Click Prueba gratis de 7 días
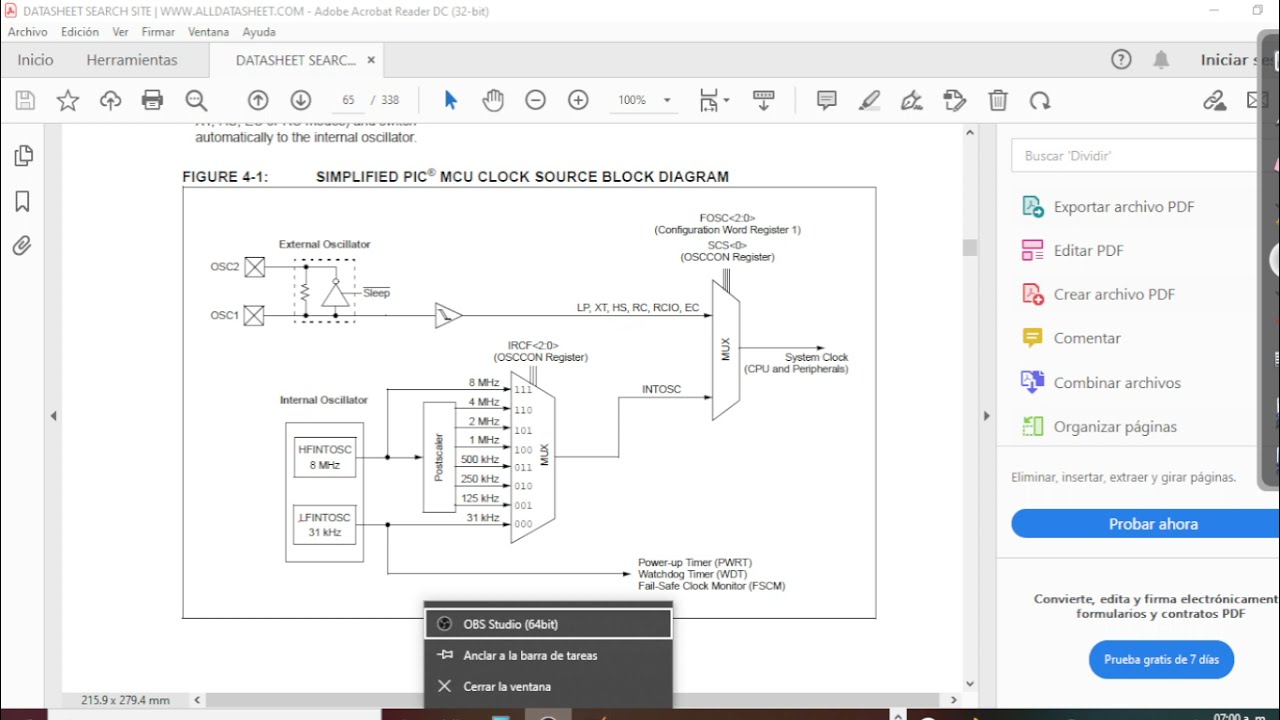This screenshot has width=1280, height=720. point(1161,660)
